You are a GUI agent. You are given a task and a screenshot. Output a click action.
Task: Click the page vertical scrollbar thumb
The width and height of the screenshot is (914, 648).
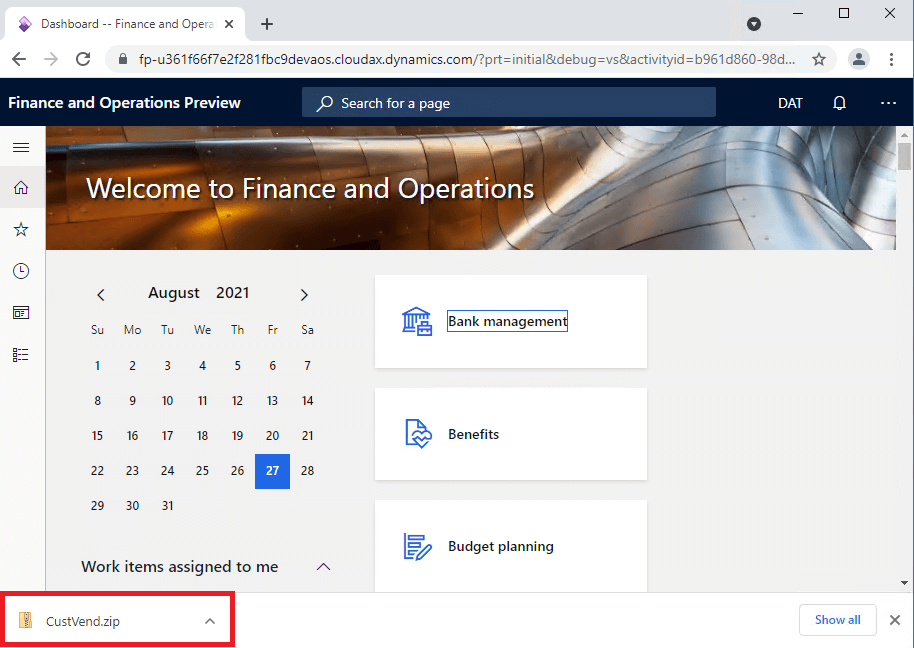click(x=904, y=156)
